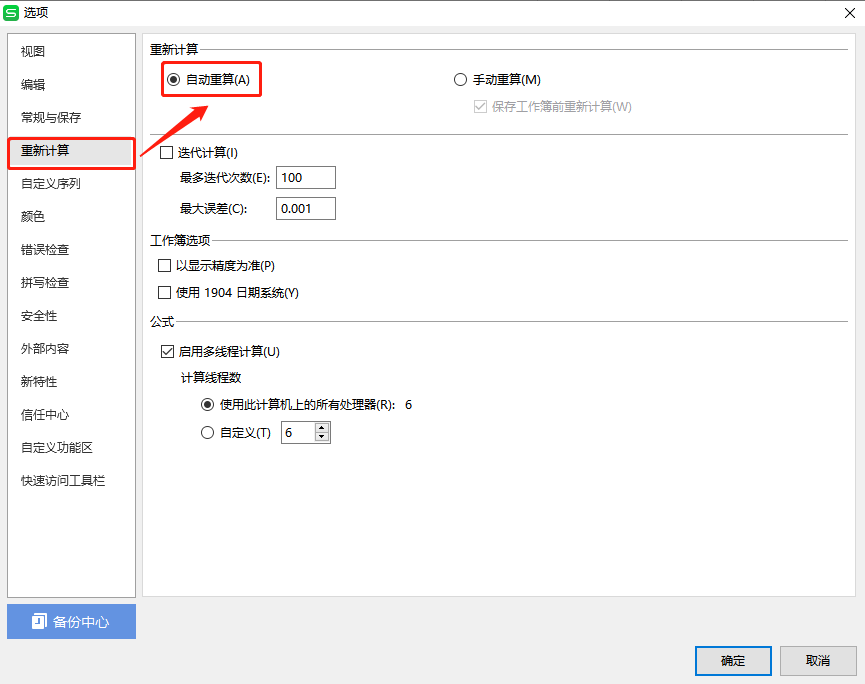Viewport: 865px width, 684px height.
Task: Select the 自定义 thread count radio
Action: tap(207, 432)
